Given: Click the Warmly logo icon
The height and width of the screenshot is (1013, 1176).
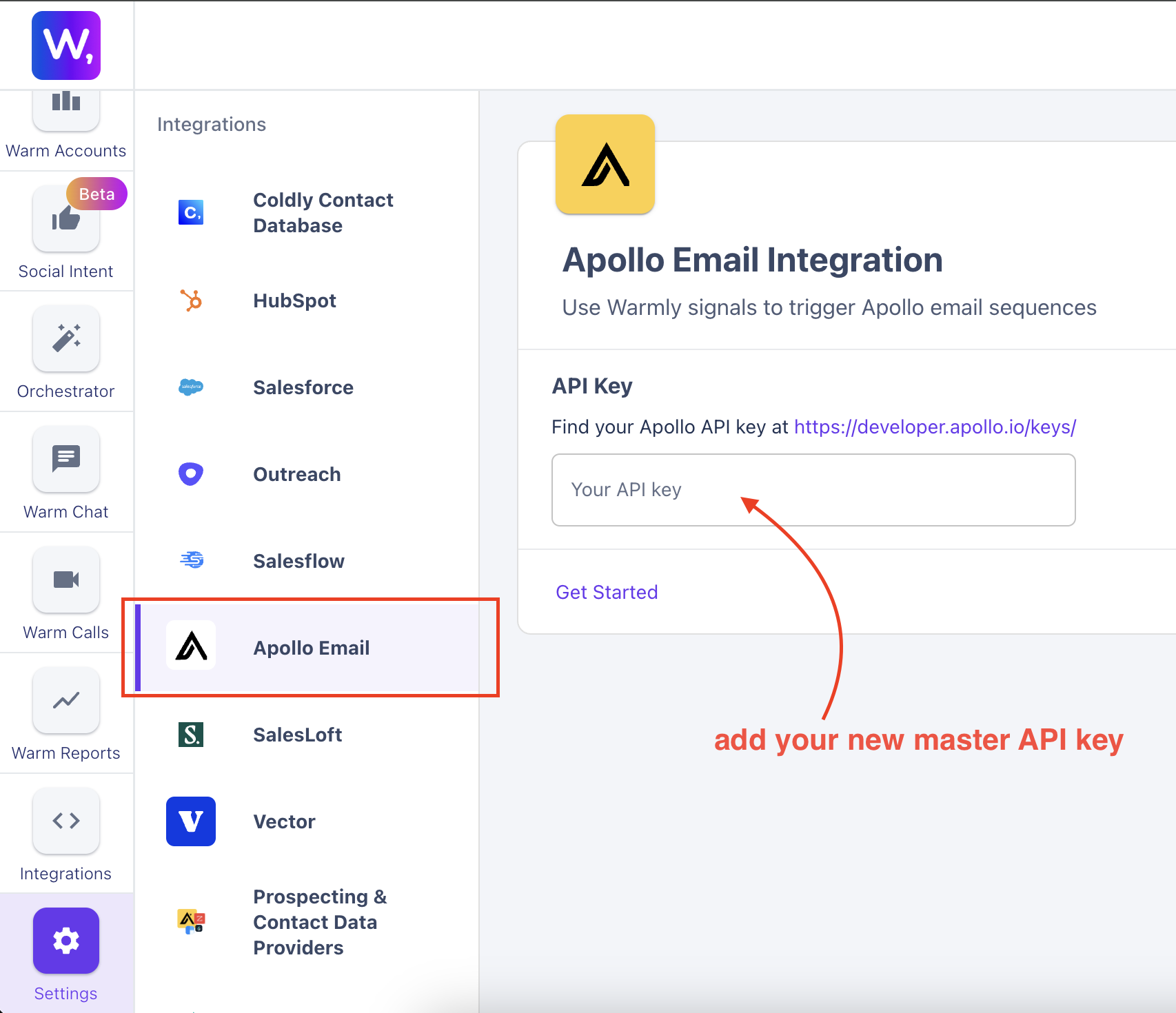Looking at the screenshot, I should tap(66, 45).
